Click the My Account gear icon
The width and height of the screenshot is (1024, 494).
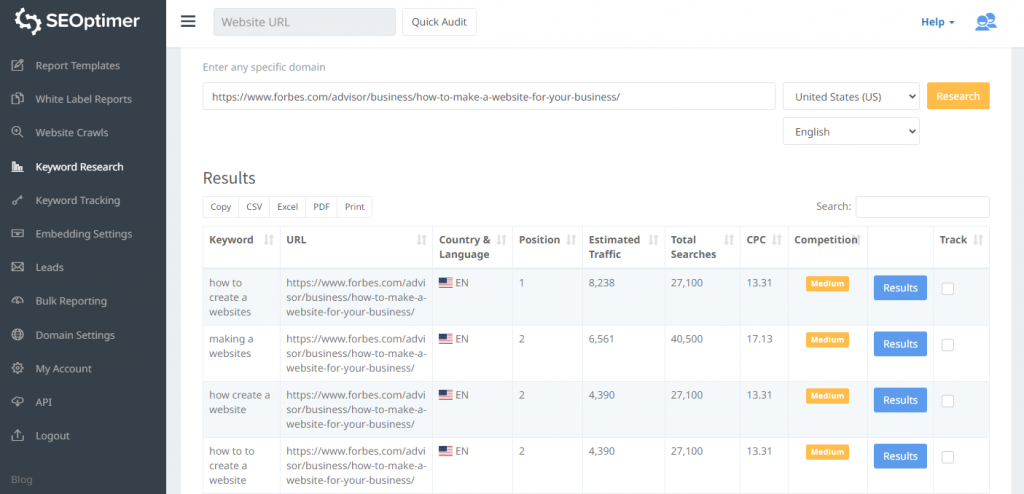point(17,368)
